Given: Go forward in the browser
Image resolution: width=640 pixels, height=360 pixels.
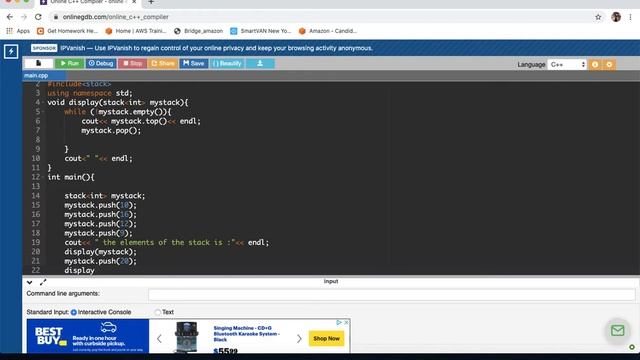Looking at the screenshot, I should [x=24, y=17].
